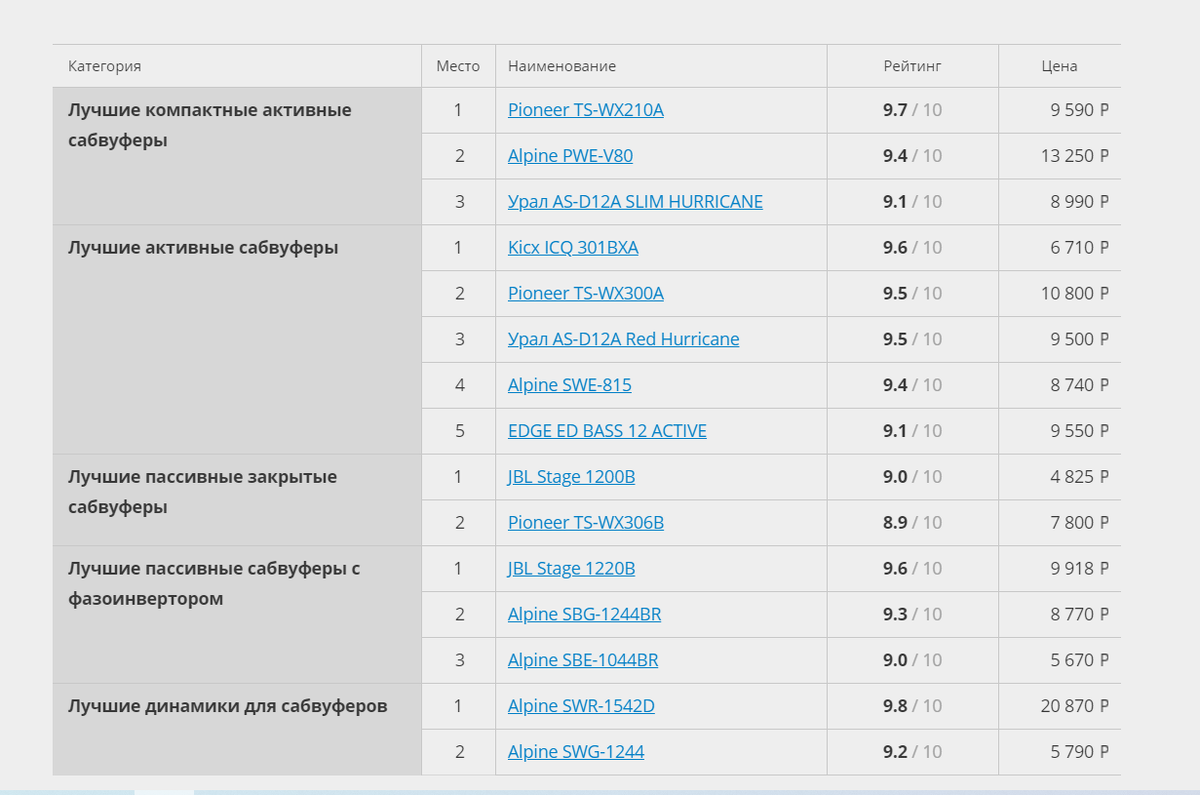Open the Pioneer TS-WX300A link
The height and width of the screenshot is (795, 1200).
tap(585, 294)
